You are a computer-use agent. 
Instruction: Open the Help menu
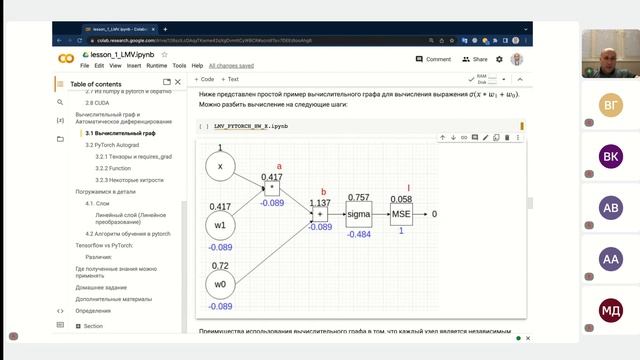tap(197, 66)
